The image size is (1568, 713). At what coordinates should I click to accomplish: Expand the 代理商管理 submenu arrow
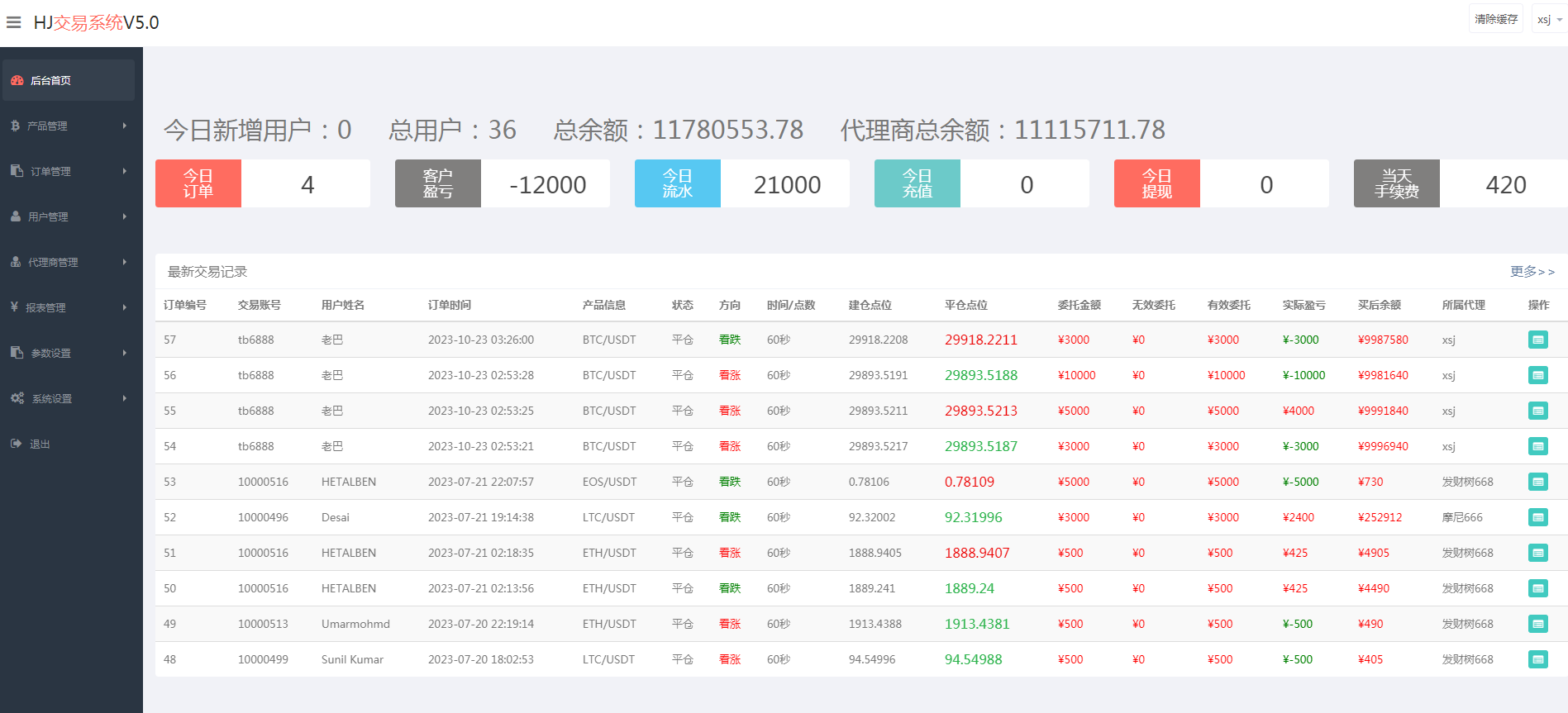125,262
